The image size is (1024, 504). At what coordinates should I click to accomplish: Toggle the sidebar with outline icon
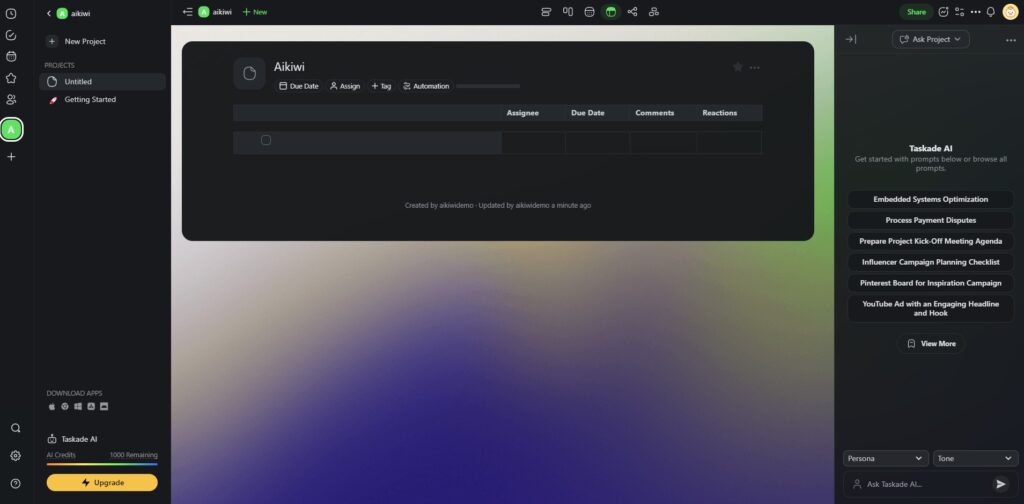tap(188, 12)
